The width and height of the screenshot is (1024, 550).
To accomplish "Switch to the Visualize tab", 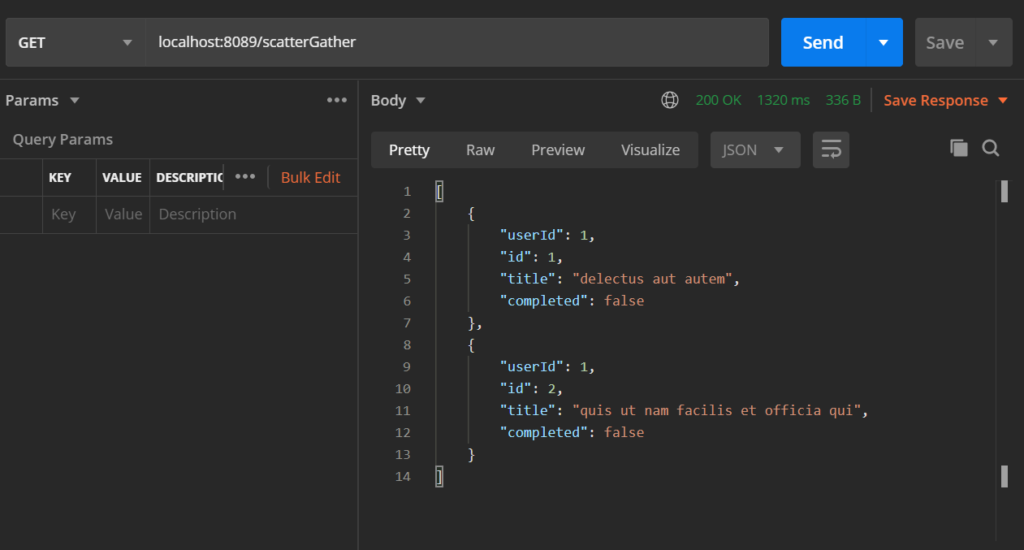I will point(650,150).
